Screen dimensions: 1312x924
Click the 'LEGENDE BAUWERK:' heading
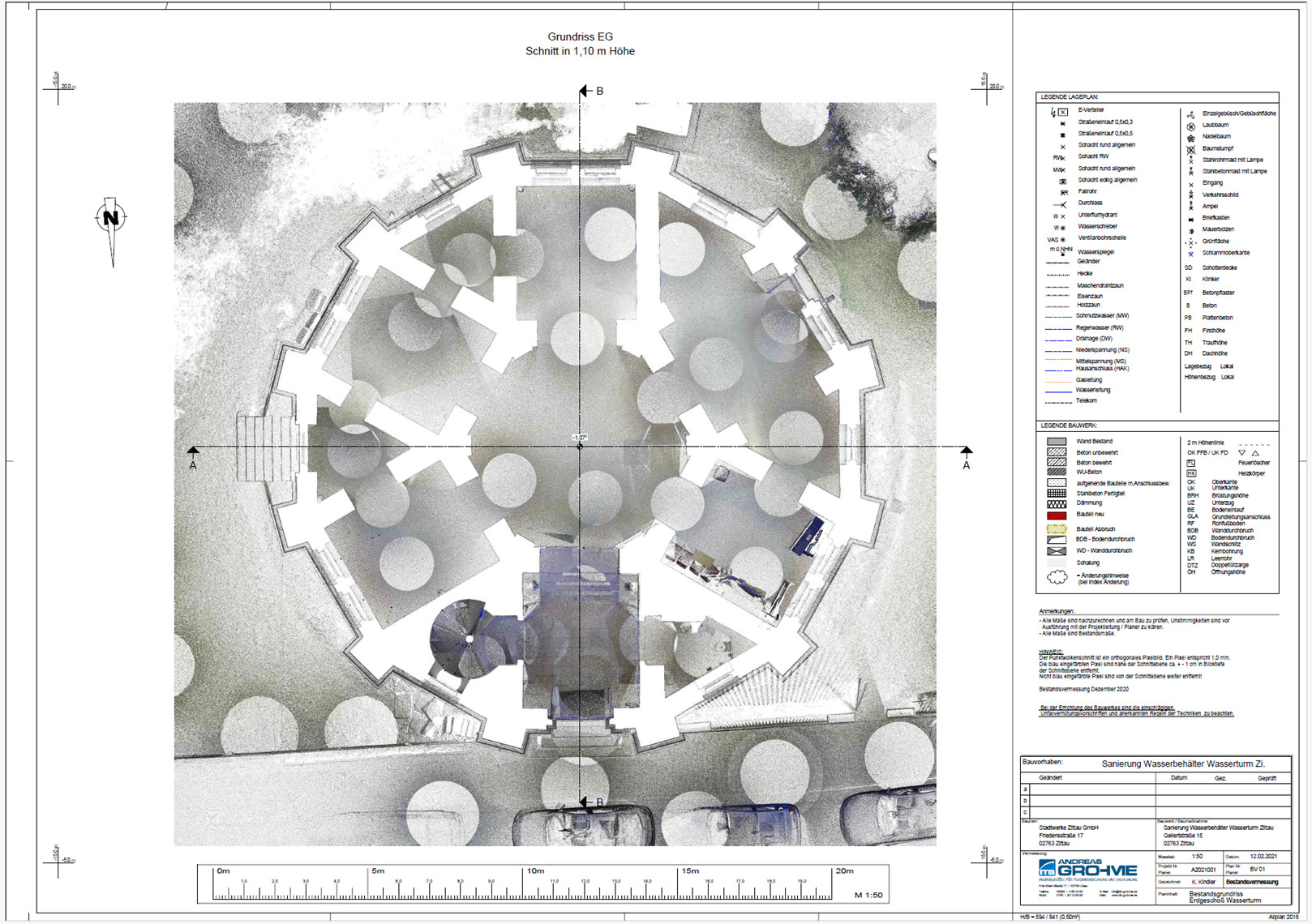tap(1069, 426)
